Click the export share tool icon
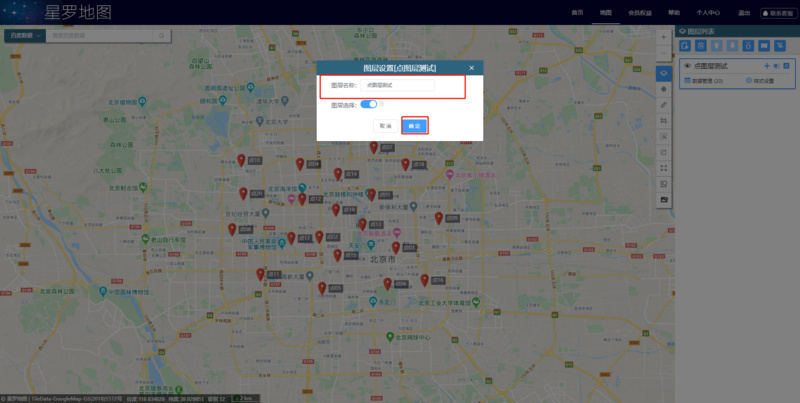The width and height of the screenshot is (800, 403). pos(664,152)
